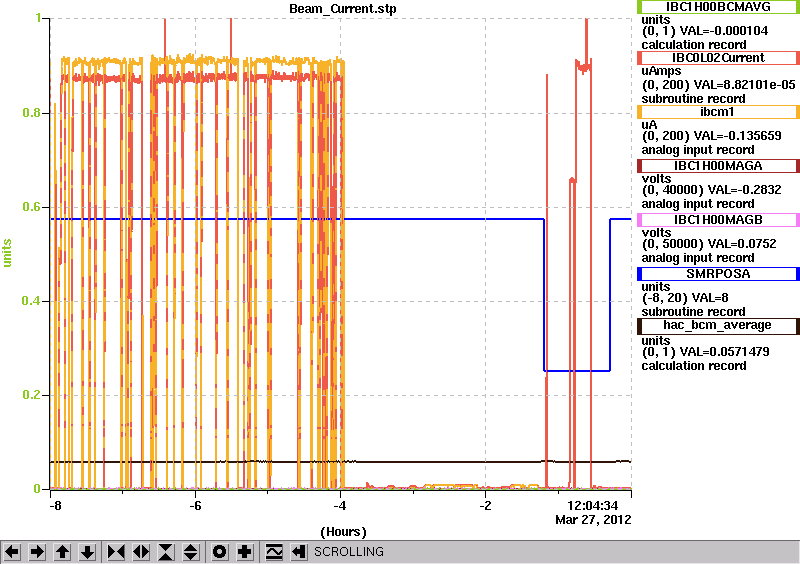Click the VAL=0.0571479 reading

coord(725,352)
